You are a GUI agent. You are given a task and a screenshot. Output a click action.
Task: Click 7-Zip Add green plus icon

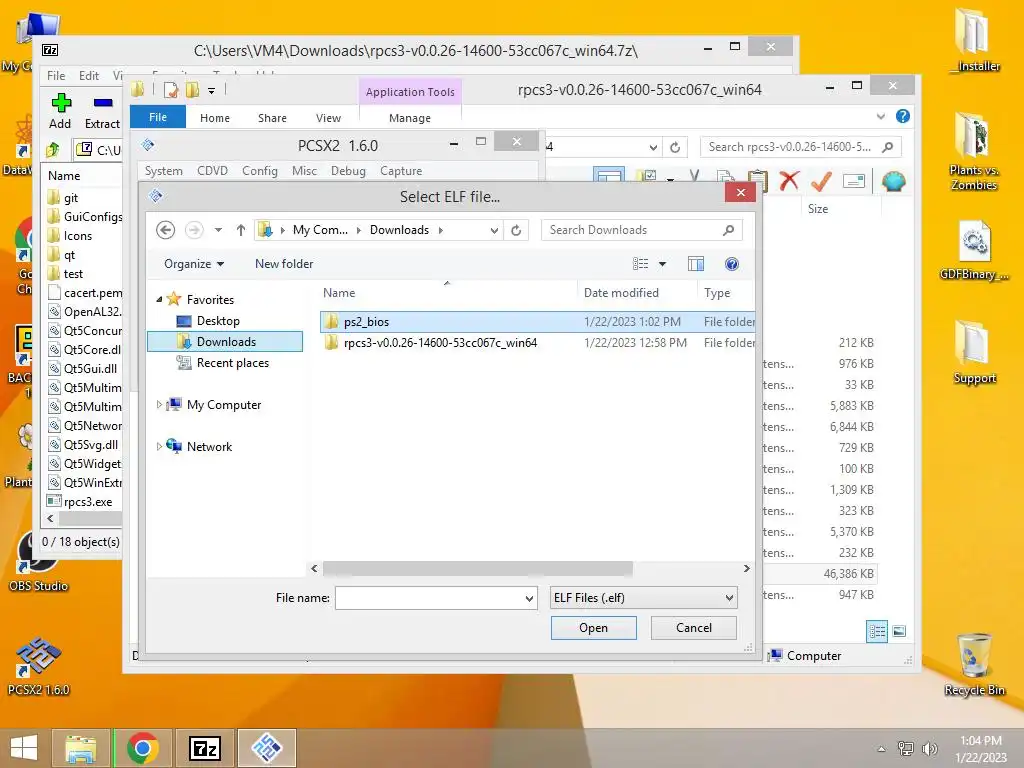[x=61, y=103]
